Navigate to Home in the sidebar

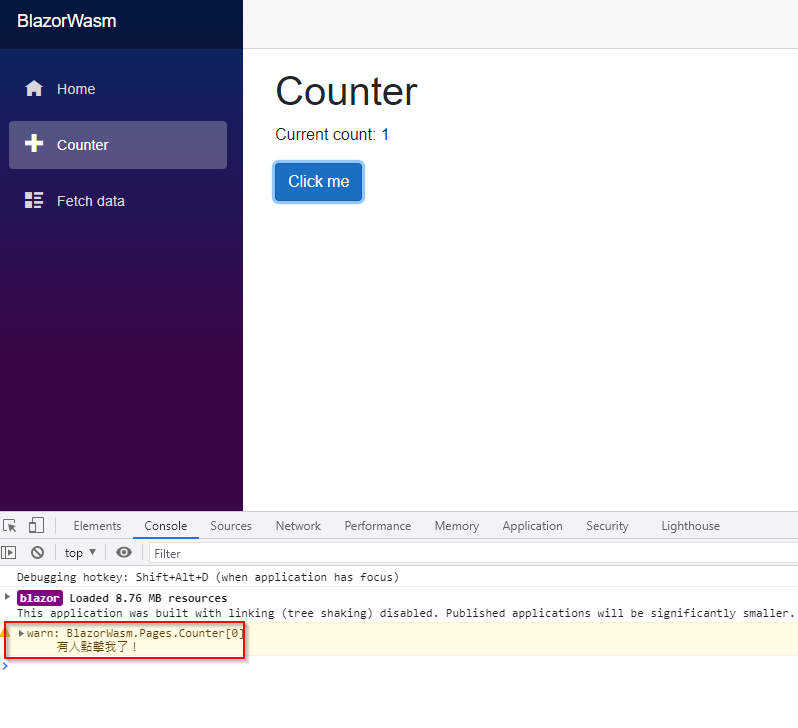[118, 89]
